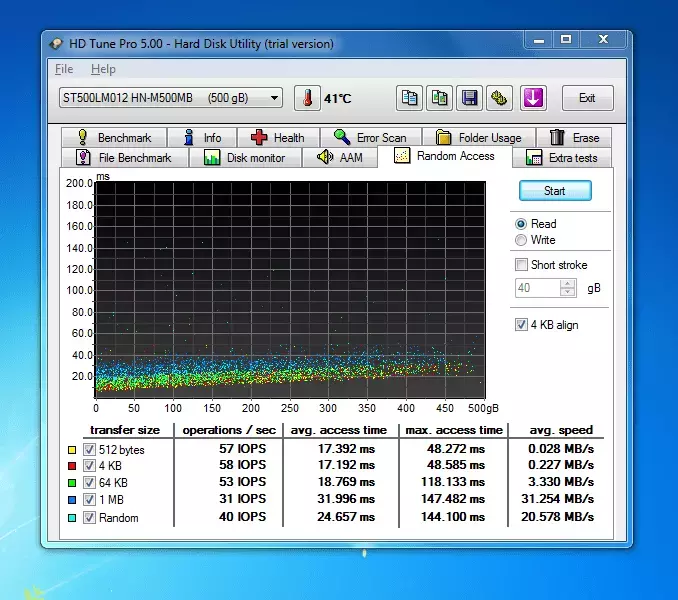Click the short stroke gB input field
Screen dimensions: 678x600
tap(537, 288)
